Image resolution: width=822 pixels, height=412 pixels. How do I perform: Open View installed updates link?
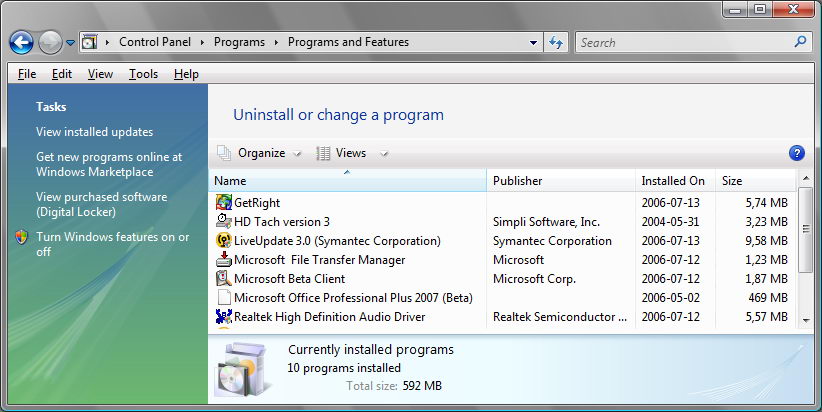click(94, 132)
